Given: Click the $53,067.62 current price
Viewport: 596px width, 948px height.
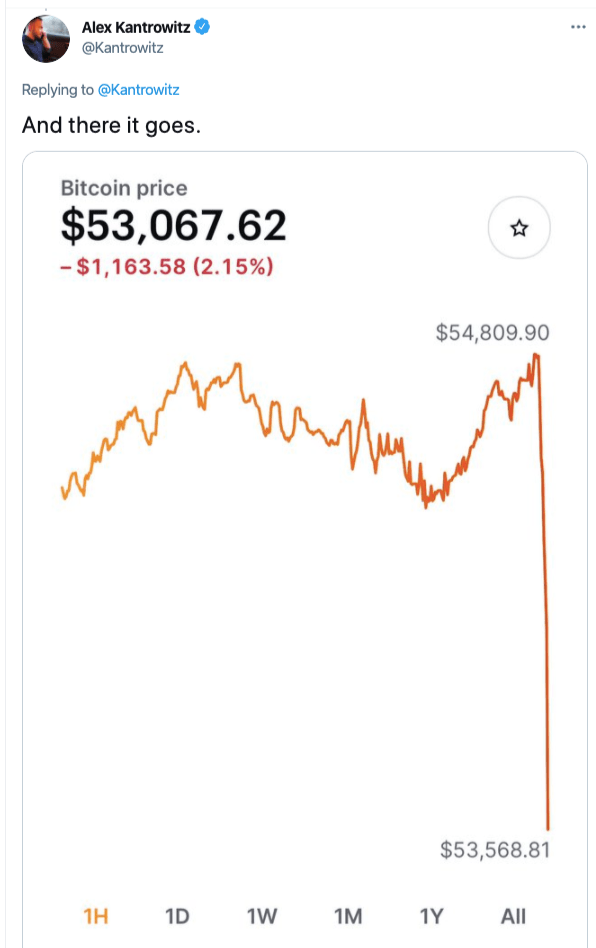Looking at the screenshot, I should (173, 226).
